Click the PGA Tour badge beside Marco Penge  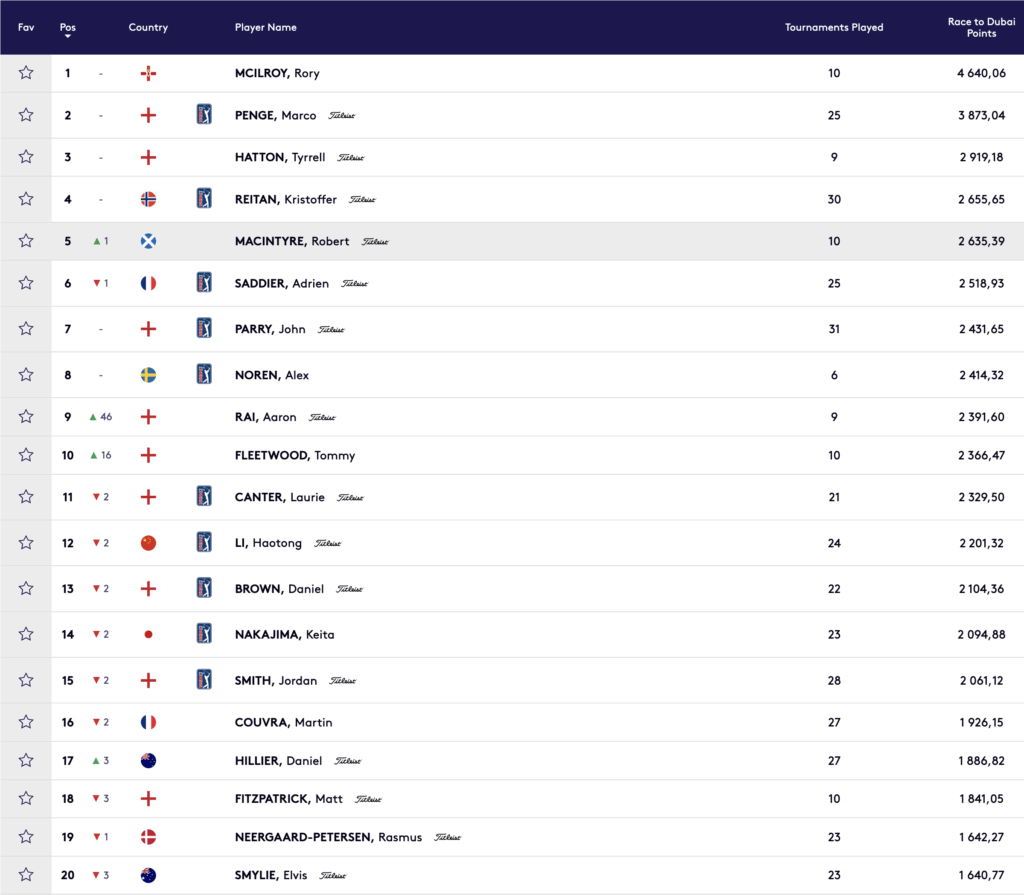click(x=204, y=115)
